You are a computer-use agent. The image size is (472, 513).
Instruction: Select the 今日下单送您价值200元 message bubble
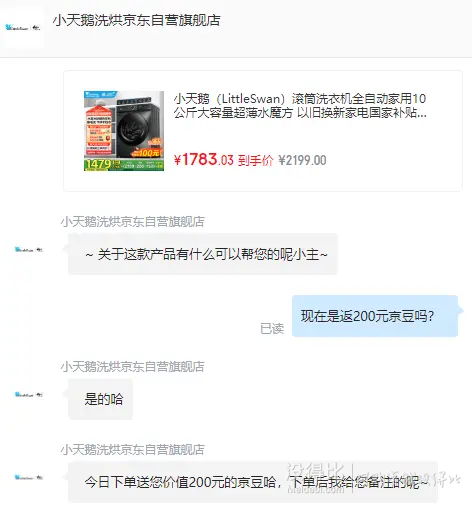click(x=253, y=482)
